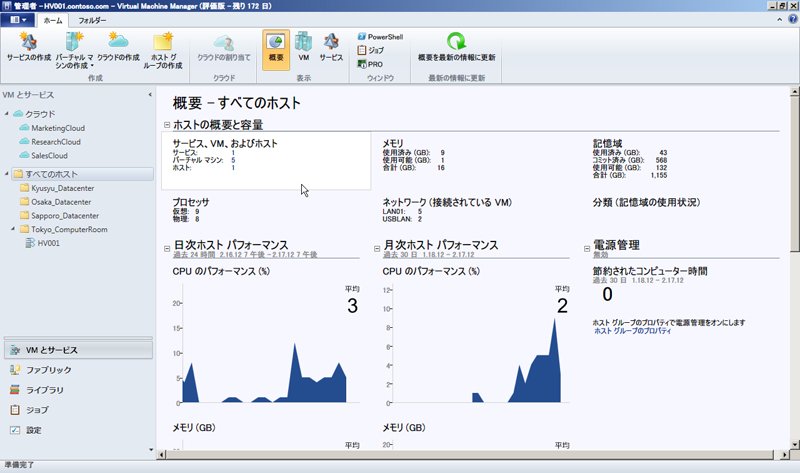800x473 pixels.
Task: Open the VM とサービス workspace
Action: click(x=79, y=350)
